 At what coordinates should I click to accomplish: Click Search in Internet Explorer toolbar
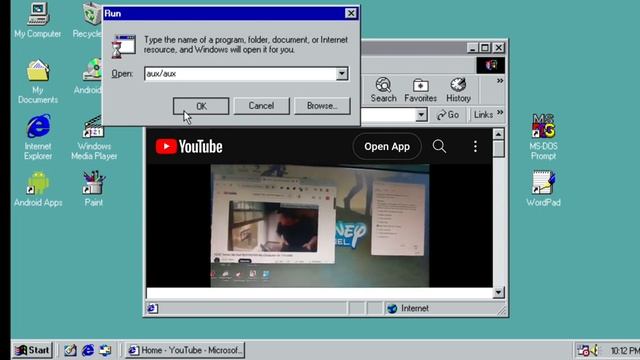[x=383, y=90]
